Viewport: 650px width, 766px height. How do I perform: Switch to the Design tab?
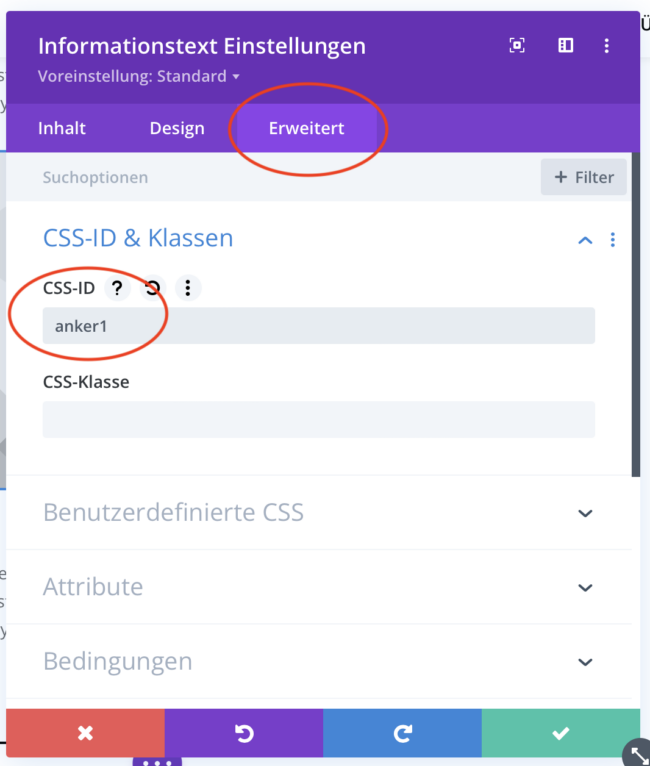tap(177, 128)
